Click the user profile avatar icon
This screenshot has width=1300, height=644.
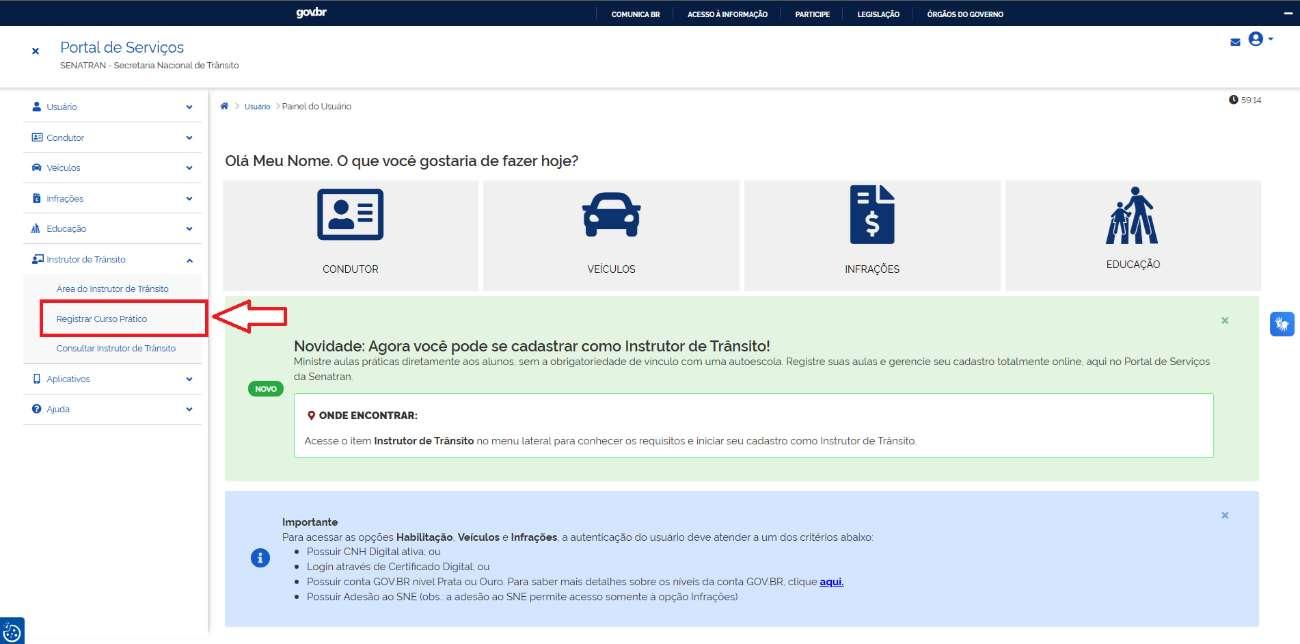[1255, 41]
